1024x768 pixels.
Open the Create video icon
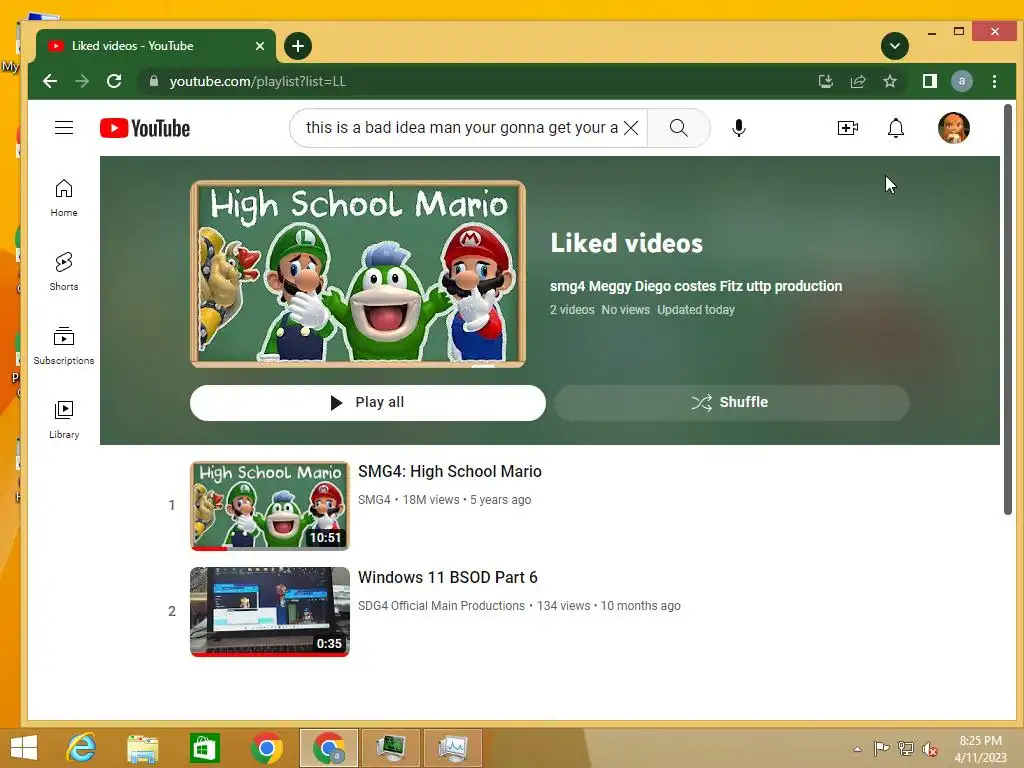tap(848, 128)
